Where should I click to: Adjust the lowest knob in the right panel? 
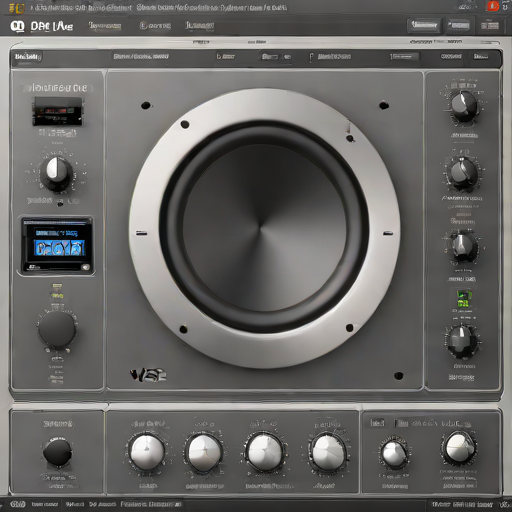[x=462, y=341]
